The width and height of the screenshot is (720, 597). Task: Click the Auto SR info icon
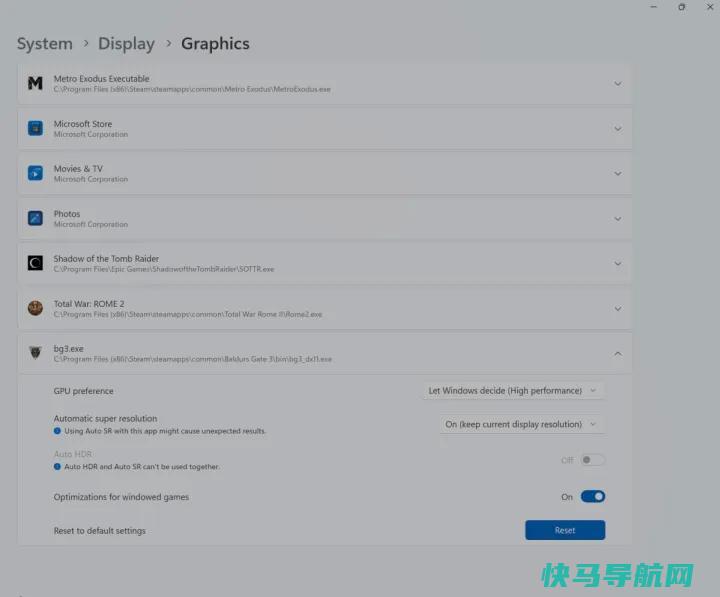pos(57,431)
